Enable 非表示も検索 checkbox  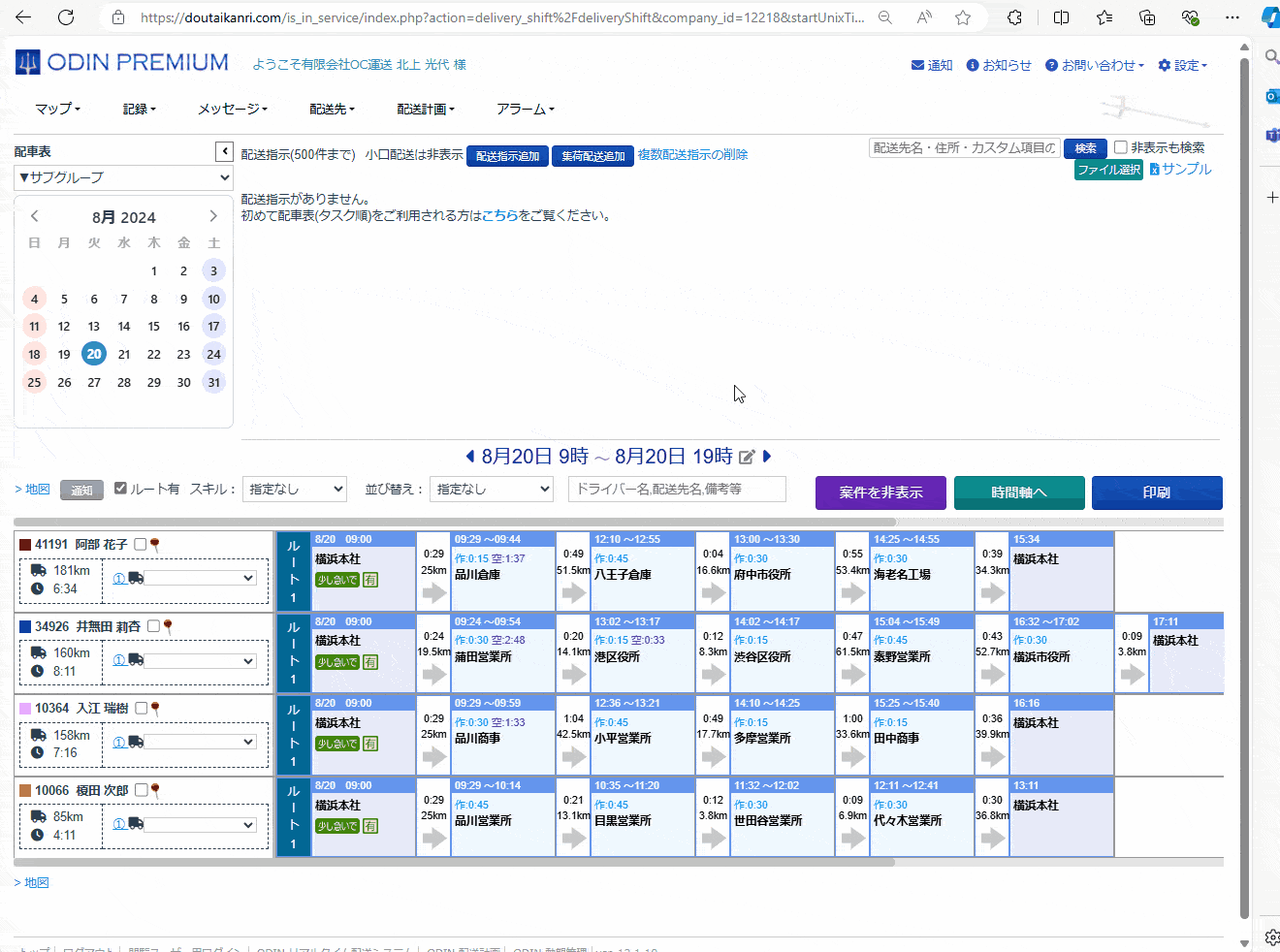click(x=1121, y=147)
